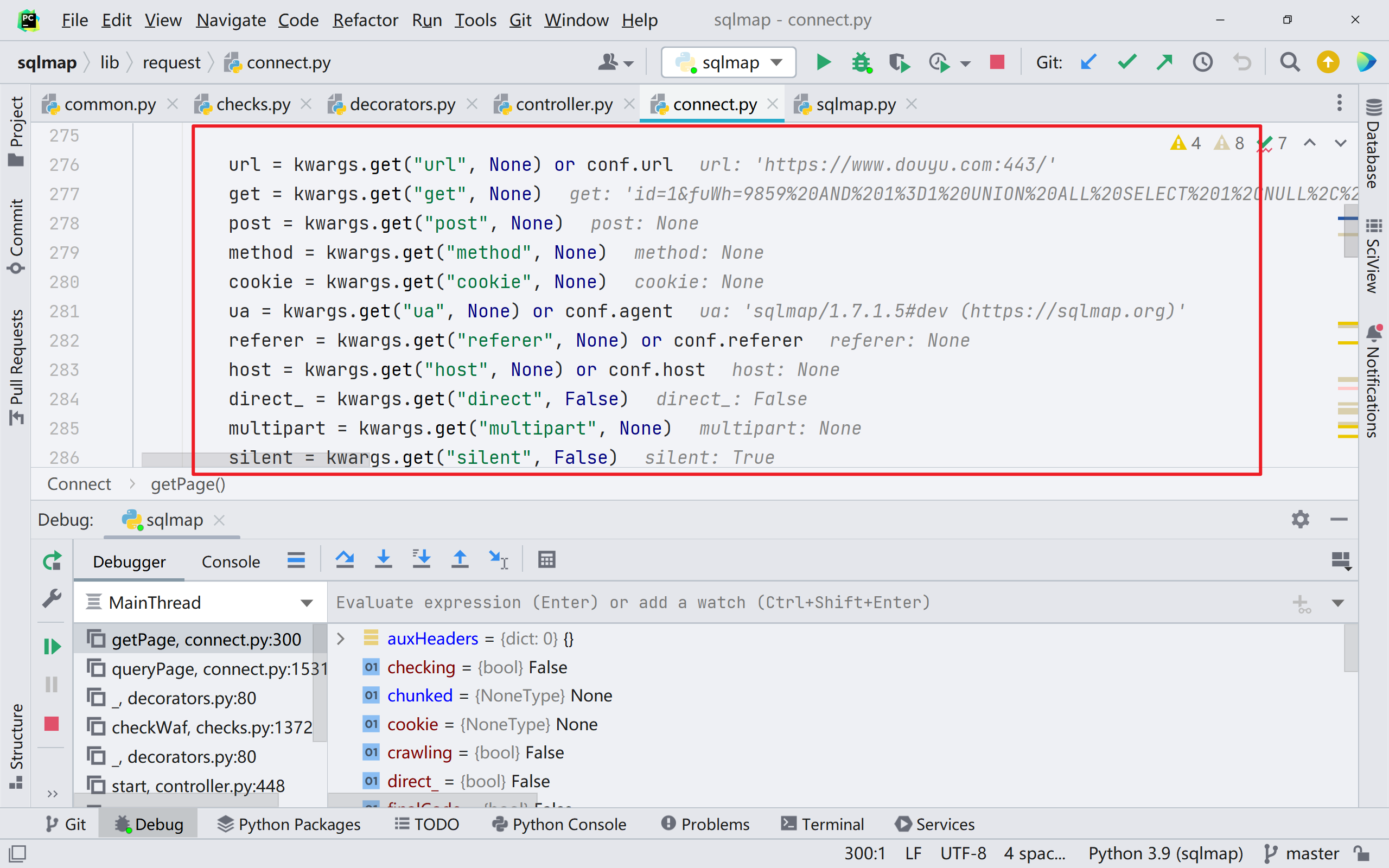The height and width of the screenshot is (868, 1389).
Task: Click Step Out debugger icon
Action: coord(460,559)
